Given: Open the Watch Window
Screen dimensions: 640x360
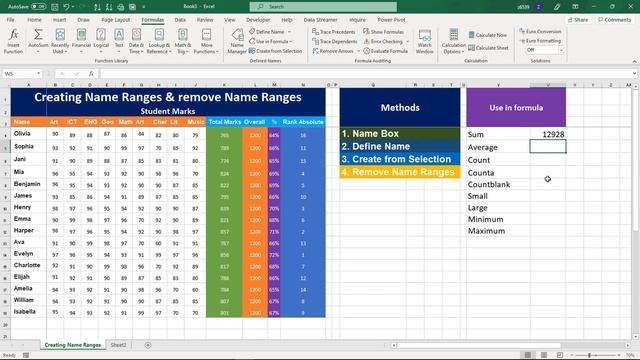Looking at the screenshot, I should (x=424, y=41).
